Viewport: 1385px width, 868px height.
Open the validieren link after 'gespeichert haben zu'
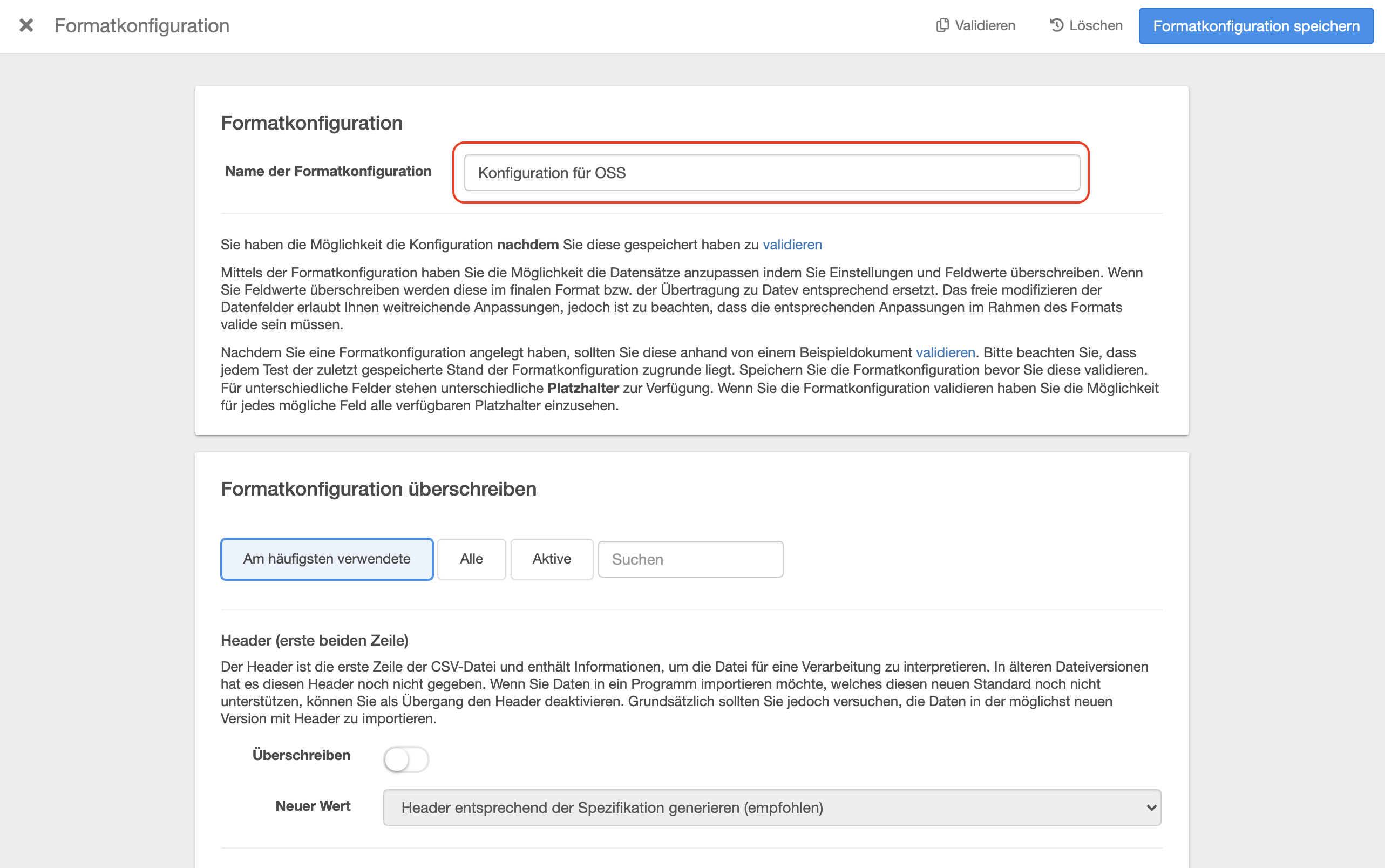coord(792,245)
